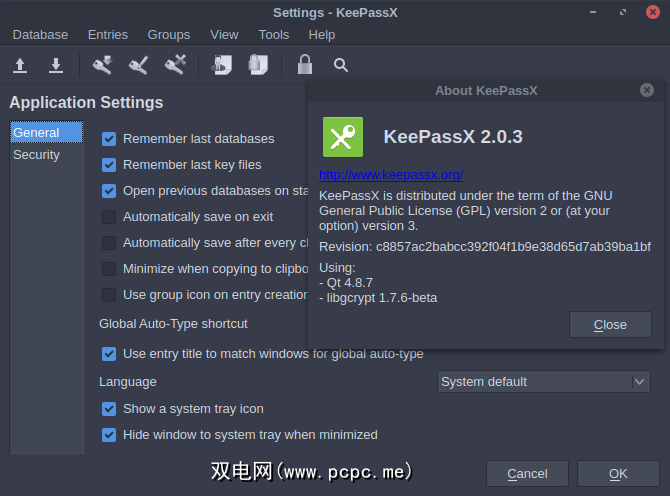Click the lock databases padlock icon

tap(305, 65)
